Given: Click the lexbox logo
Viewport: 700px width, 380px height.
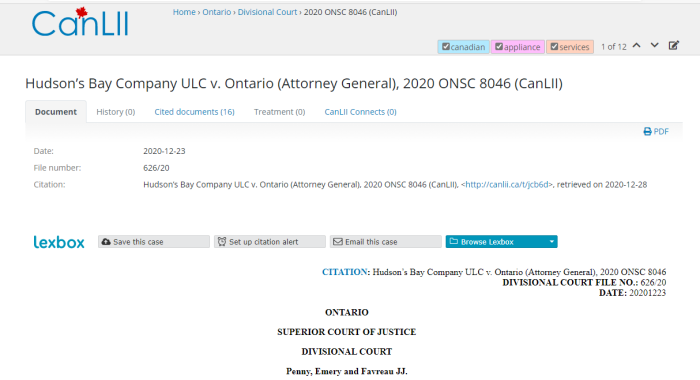Looking at the screenshot, I should [x=59, y=242].
